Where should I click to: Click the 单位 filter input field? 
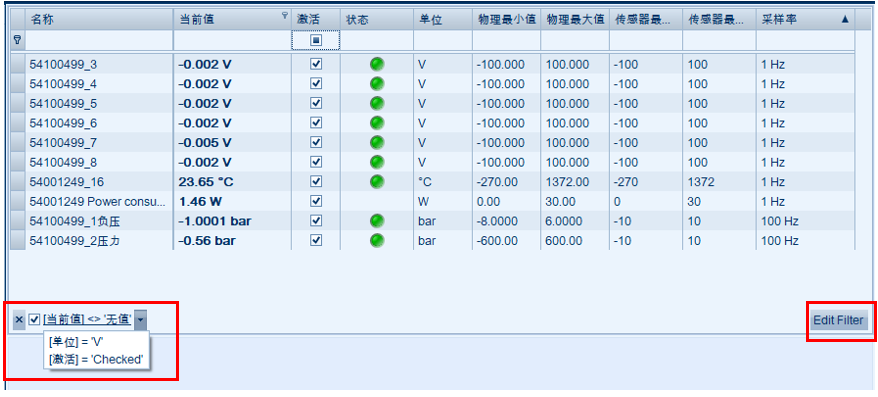(x=442, y=40)
